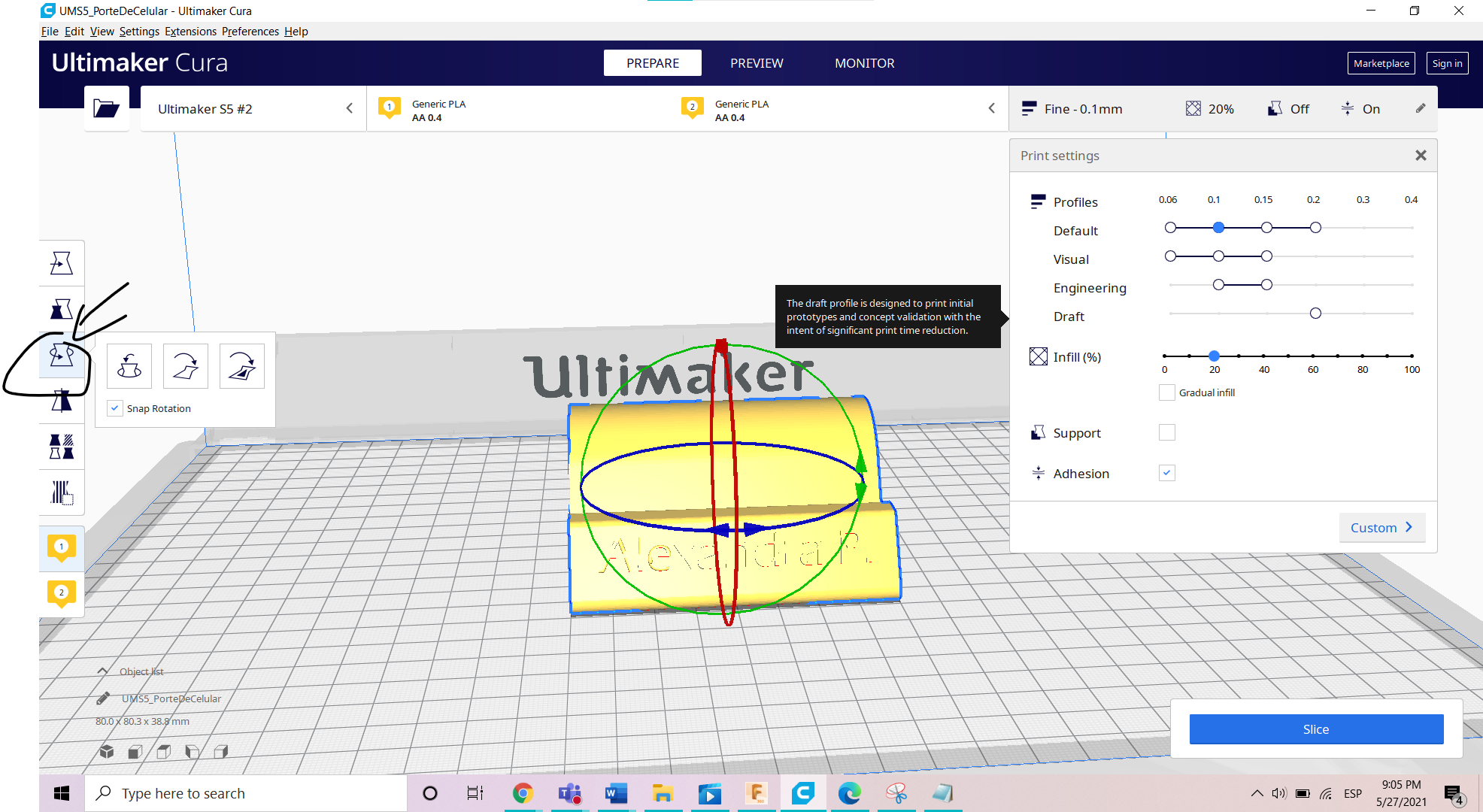
Task: Select the Scale tool icon
Action: point(62,309)
